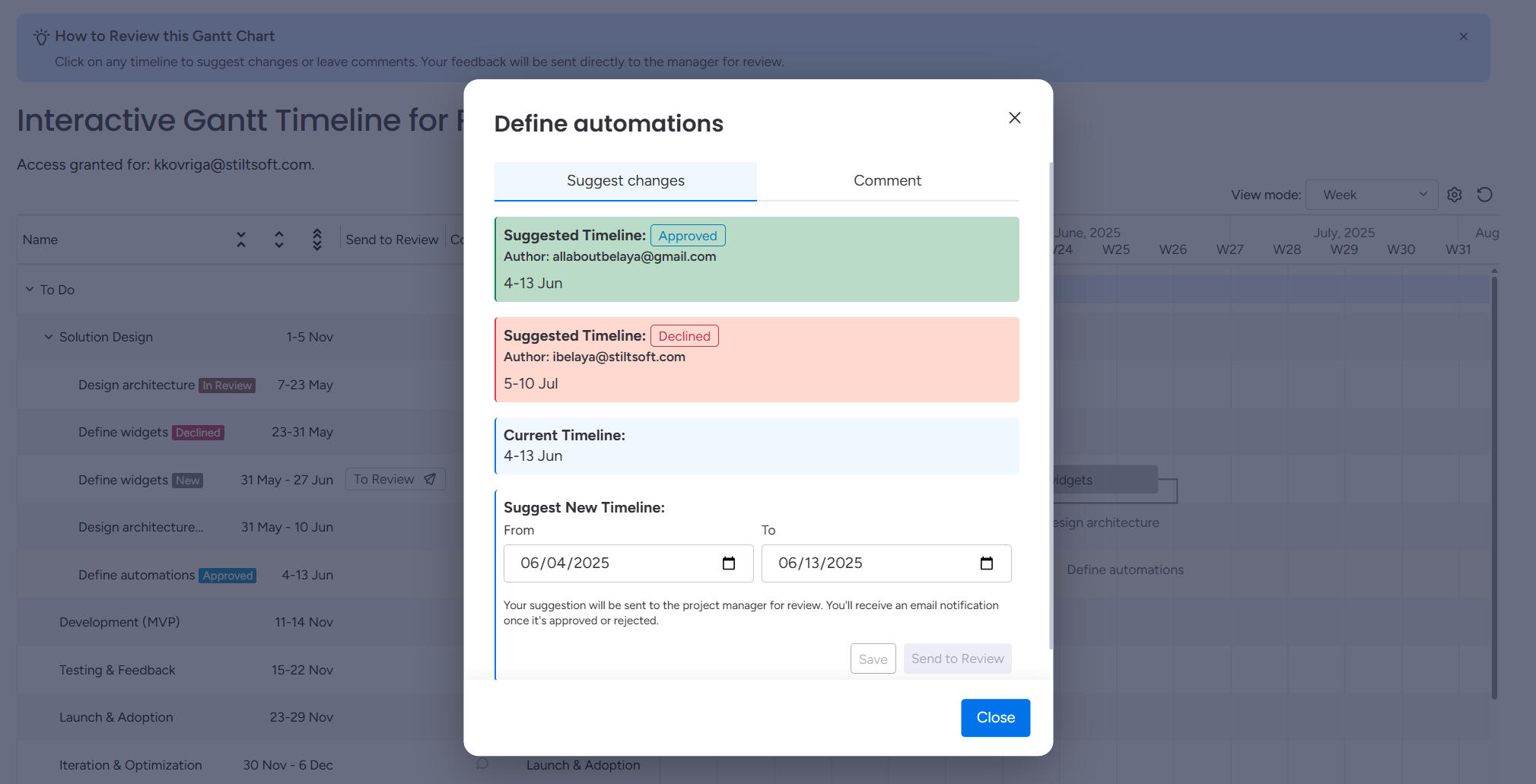This screenshot has height=784, width=1536.
Task: Click the lightbulb tip icon
Action: click(x=41, y=37)
